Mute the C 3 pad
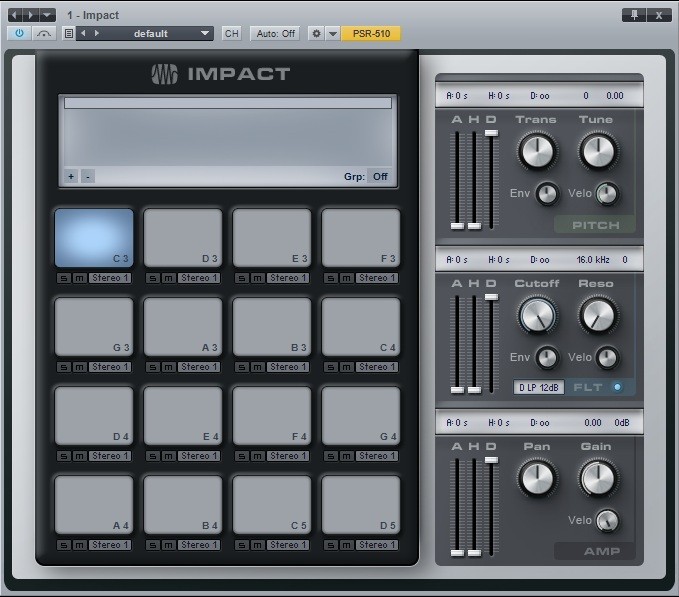Screen dimensions: 679x597 point(79,278)
